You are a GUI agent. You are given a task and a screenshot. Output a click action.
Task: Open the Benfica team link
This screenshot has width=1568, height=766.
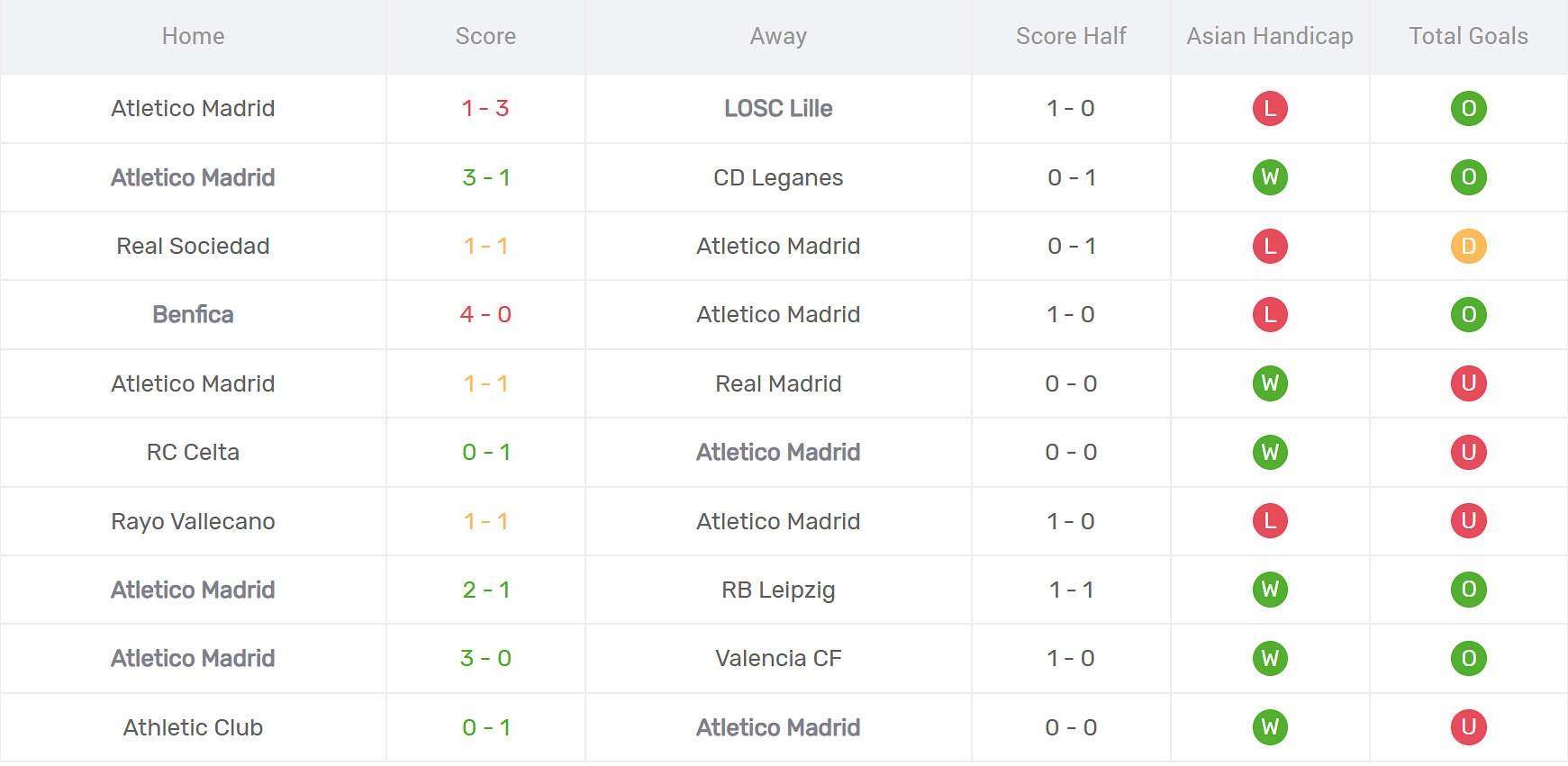pos(193,314)
